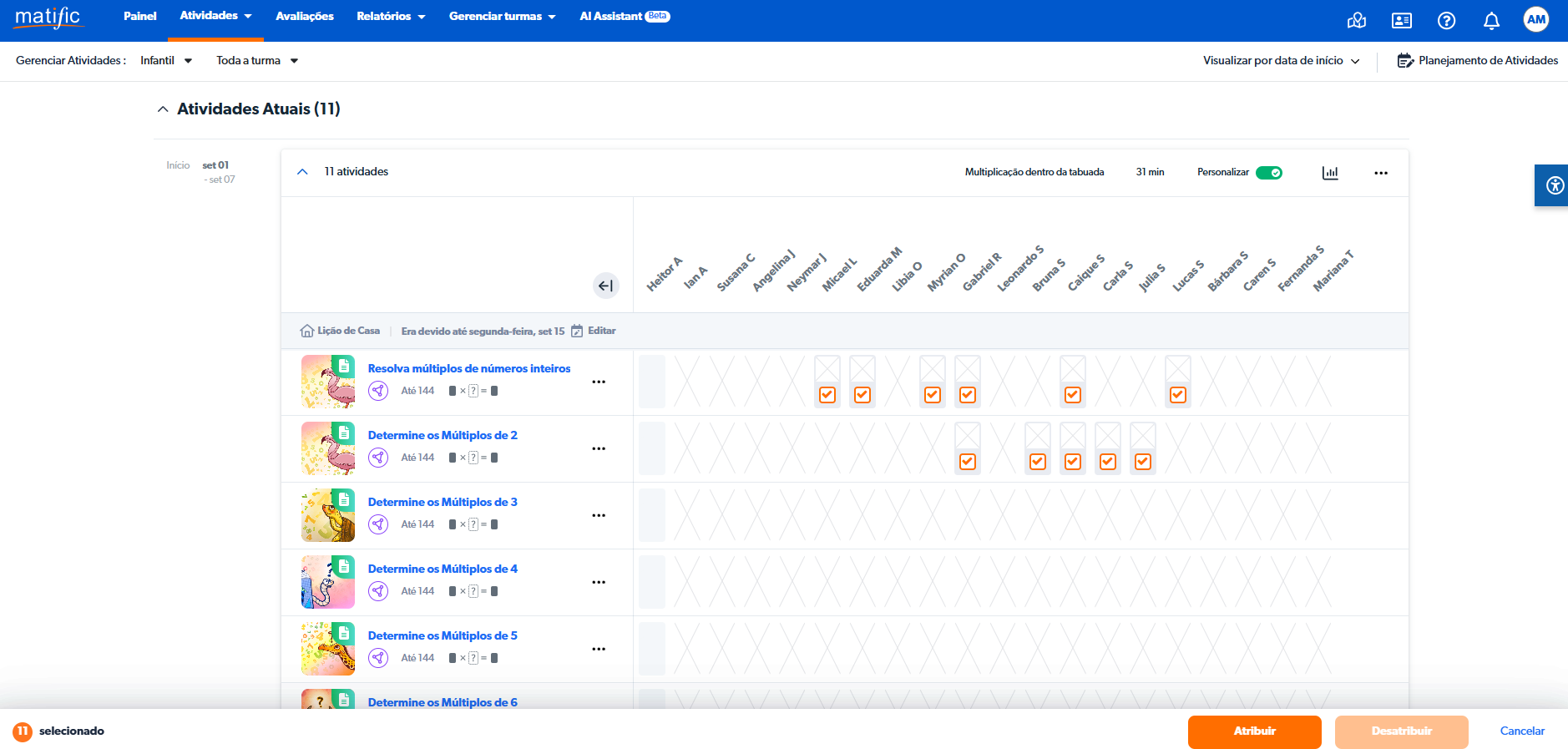Click the collapse student columns arrow icon
The height and width of the screenshot is (749, 1568).
[x=605, y=286]
